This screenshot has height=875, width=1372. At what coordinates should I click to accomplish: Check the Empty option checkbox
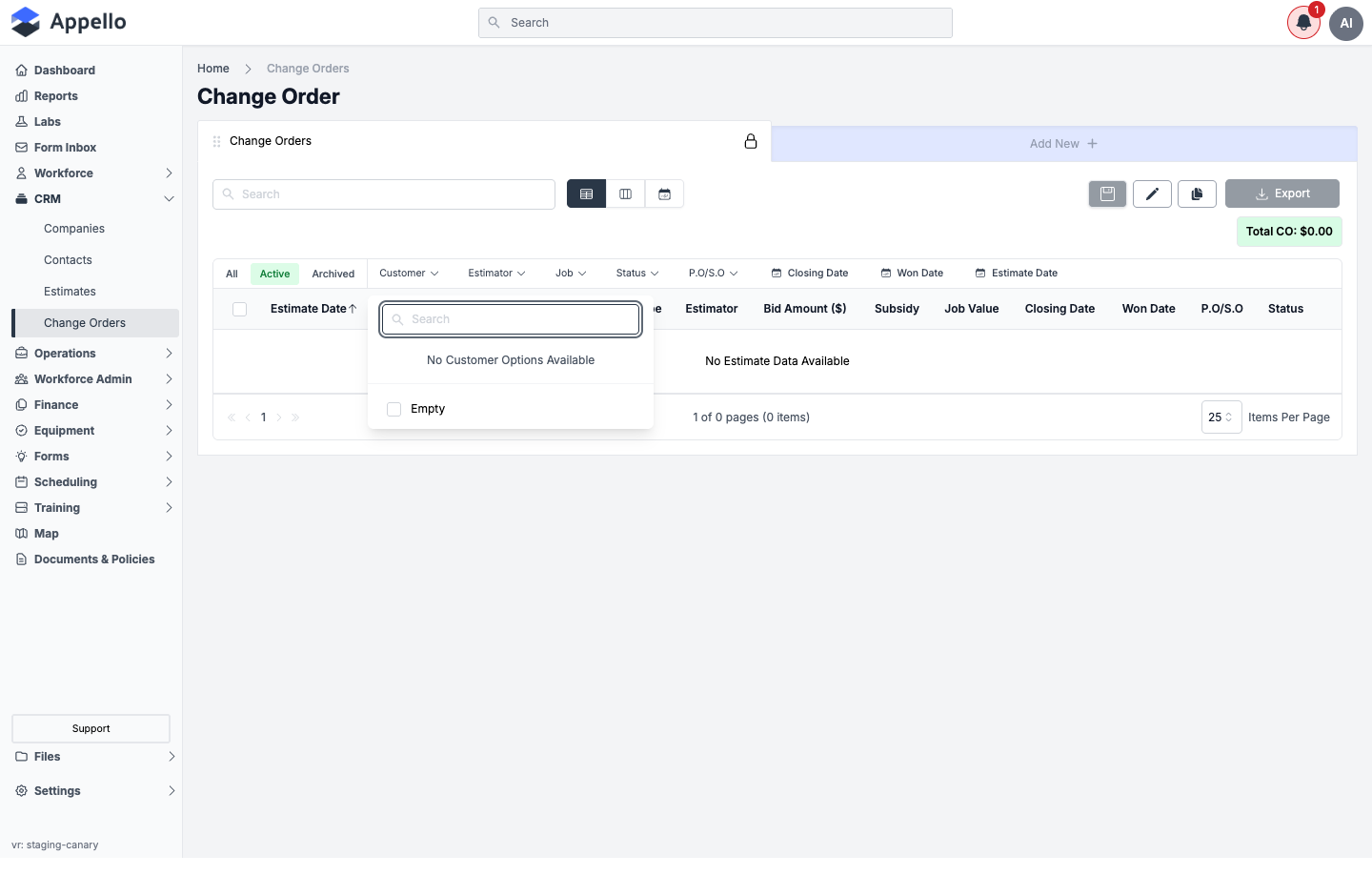394,409
